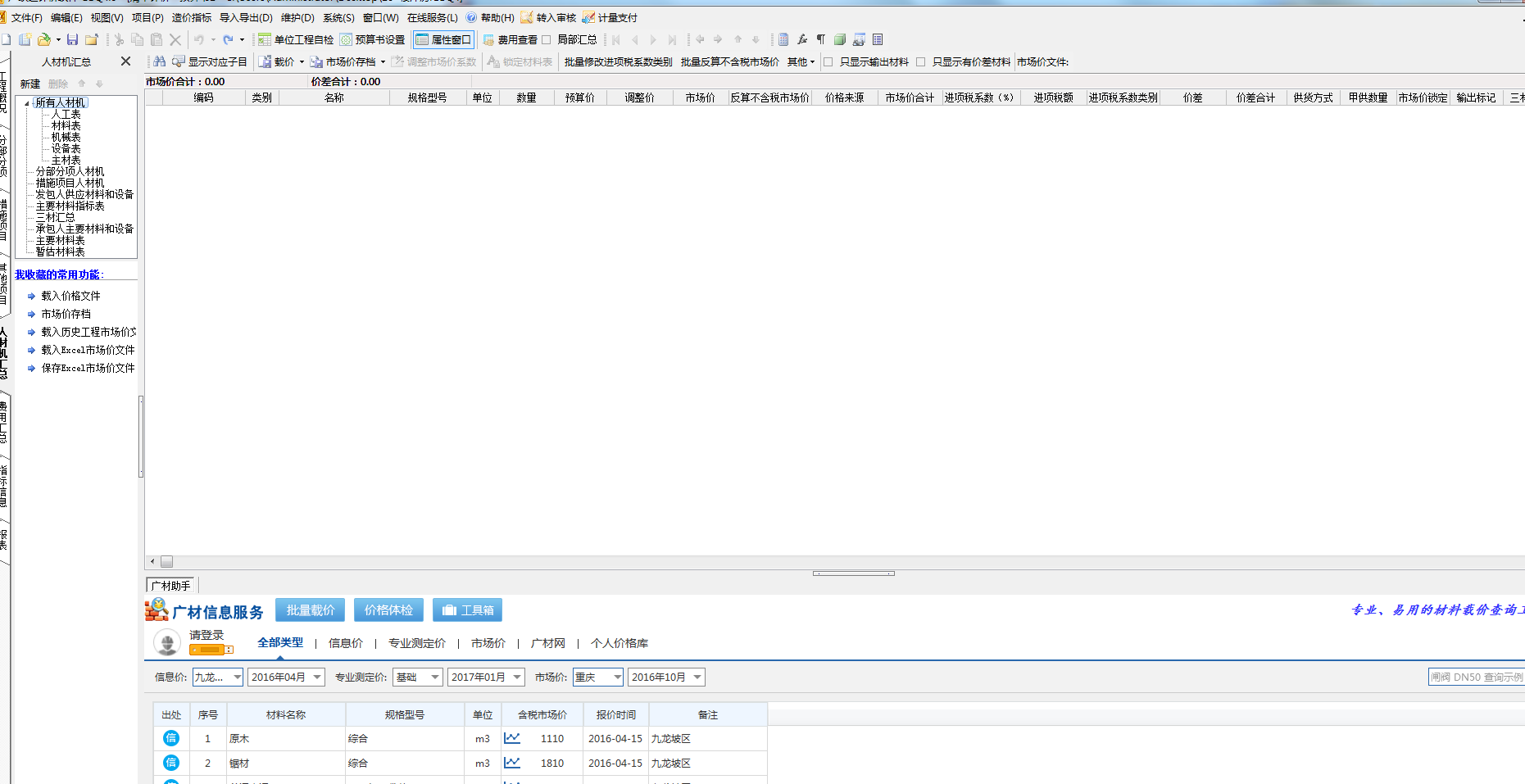Open 信息价 region dropdown 九龙
This screenshot has width=1525, height=784.
(x=237, y=678)
